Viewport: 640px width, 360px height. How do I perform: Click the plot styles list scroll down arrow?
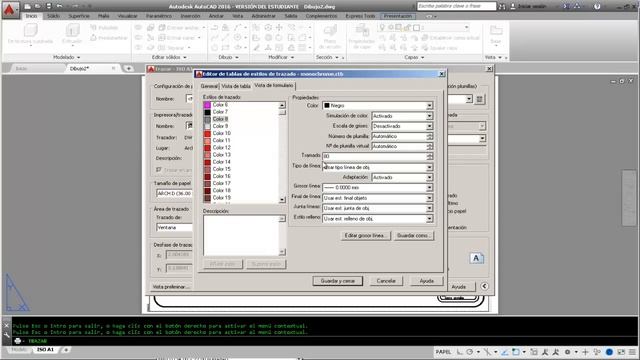pos(282,200)
